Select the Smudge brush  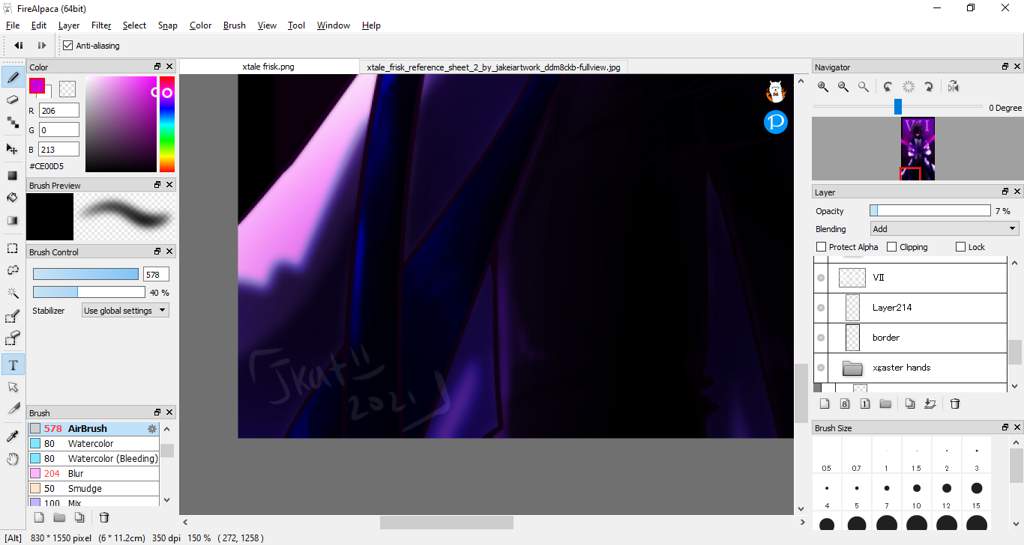93,489
